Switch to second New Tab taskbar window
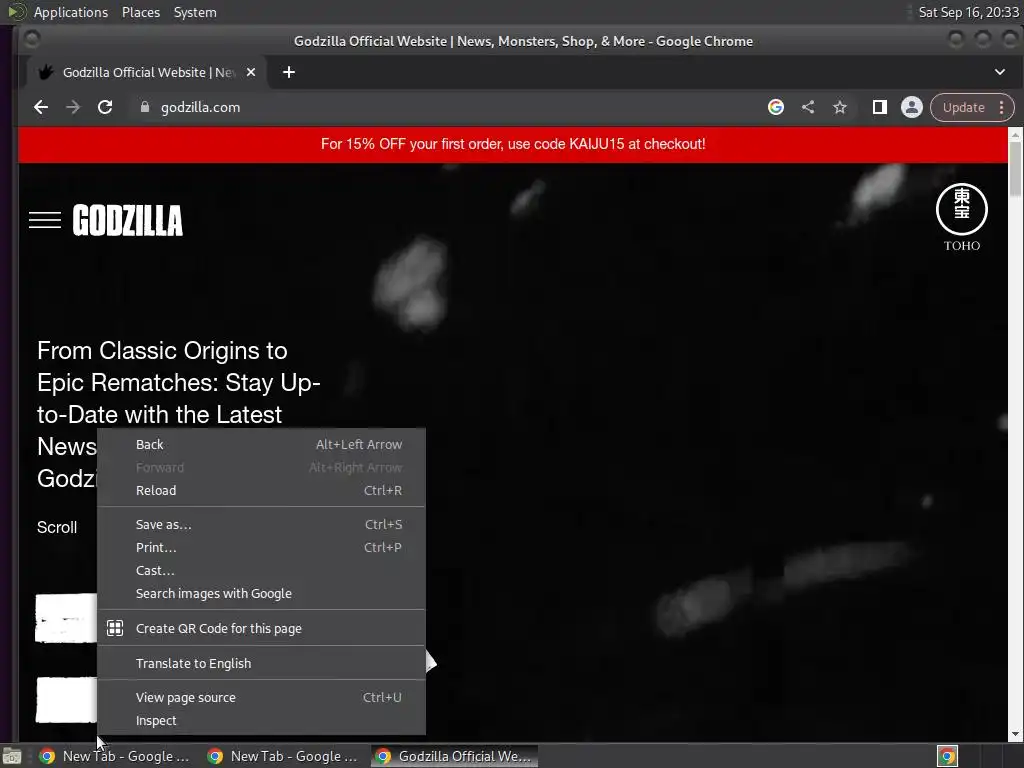The image size is (1024, 768). pos(283,756)
